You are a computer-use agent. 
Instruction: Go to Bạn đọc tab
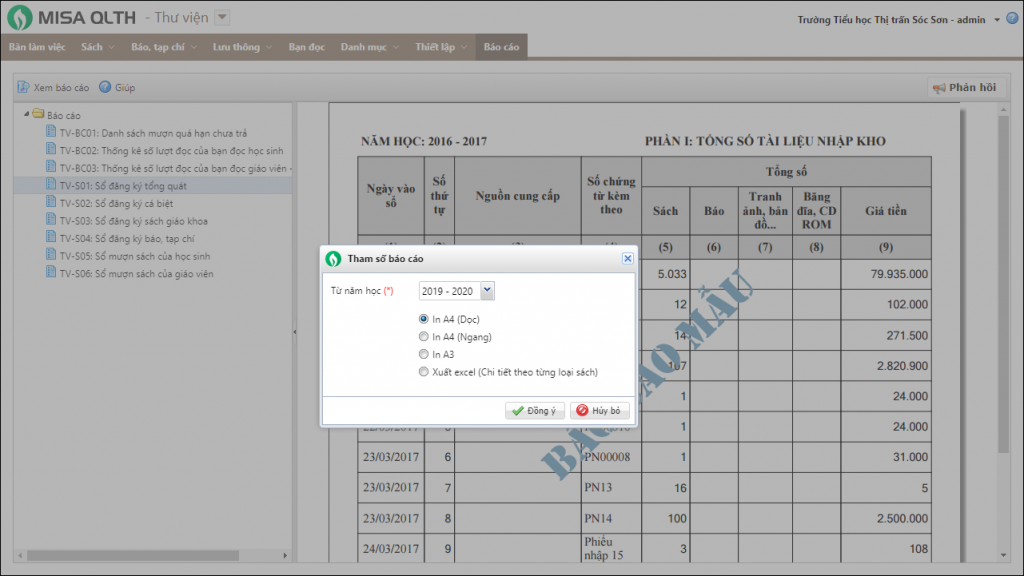pos(306,47)
